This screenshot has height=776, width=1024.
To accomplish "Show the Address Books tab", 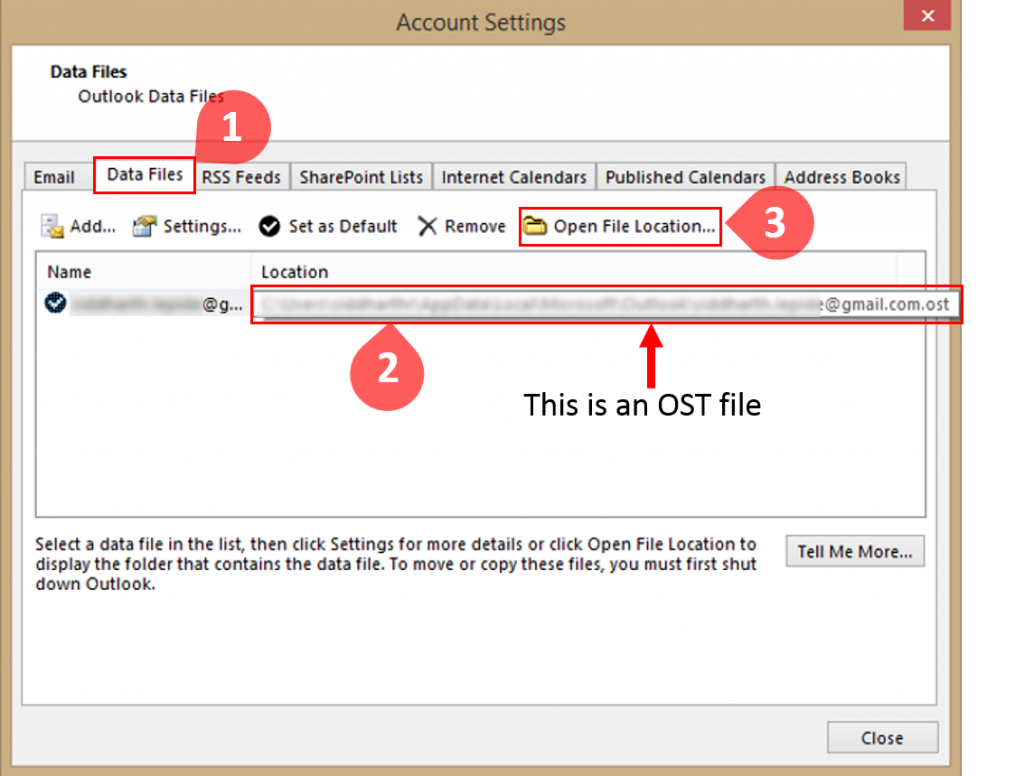I will tap(842, 177).
